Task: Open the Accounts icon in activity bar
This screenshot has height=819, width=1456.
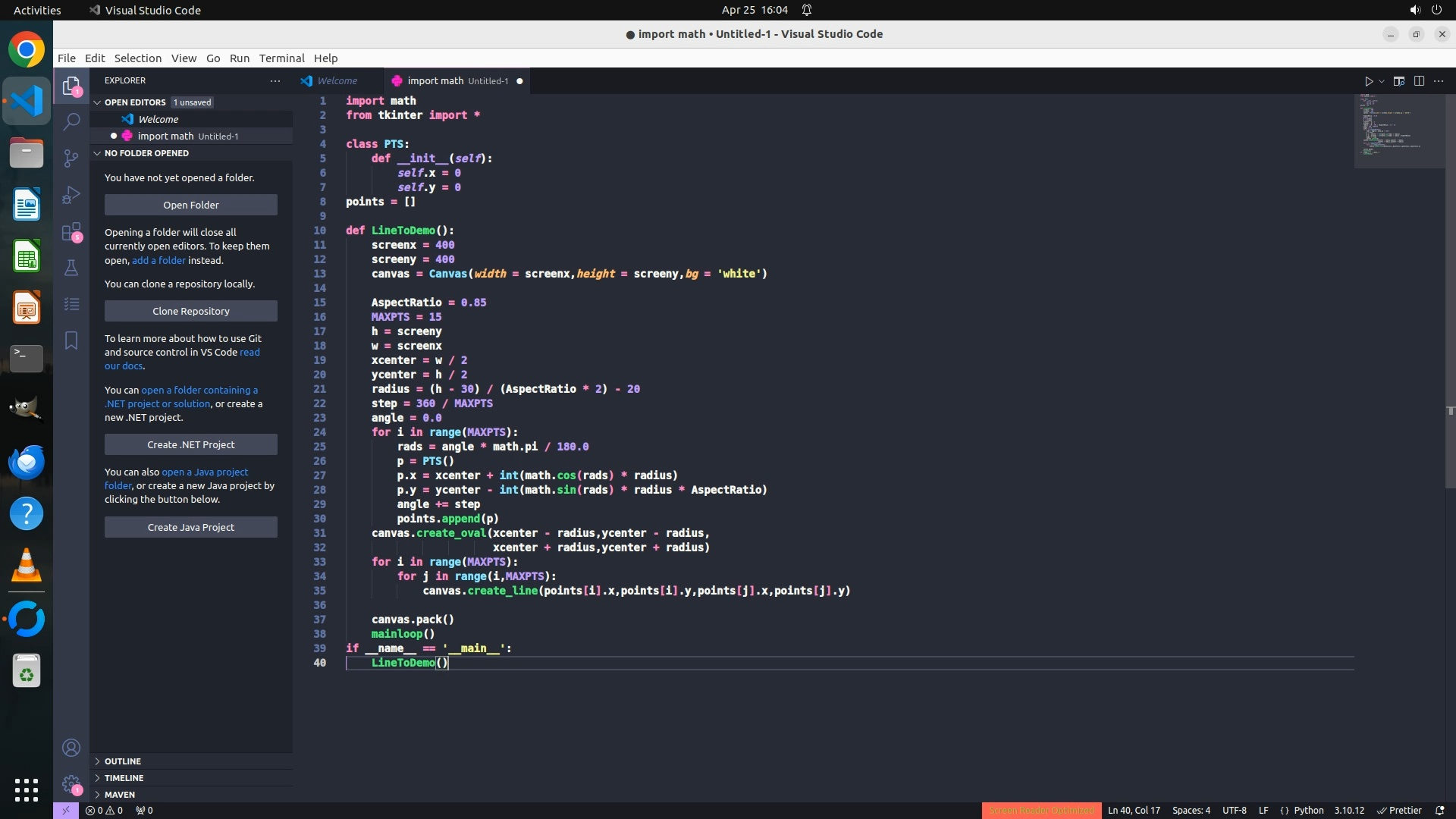Action: [71, 748]
